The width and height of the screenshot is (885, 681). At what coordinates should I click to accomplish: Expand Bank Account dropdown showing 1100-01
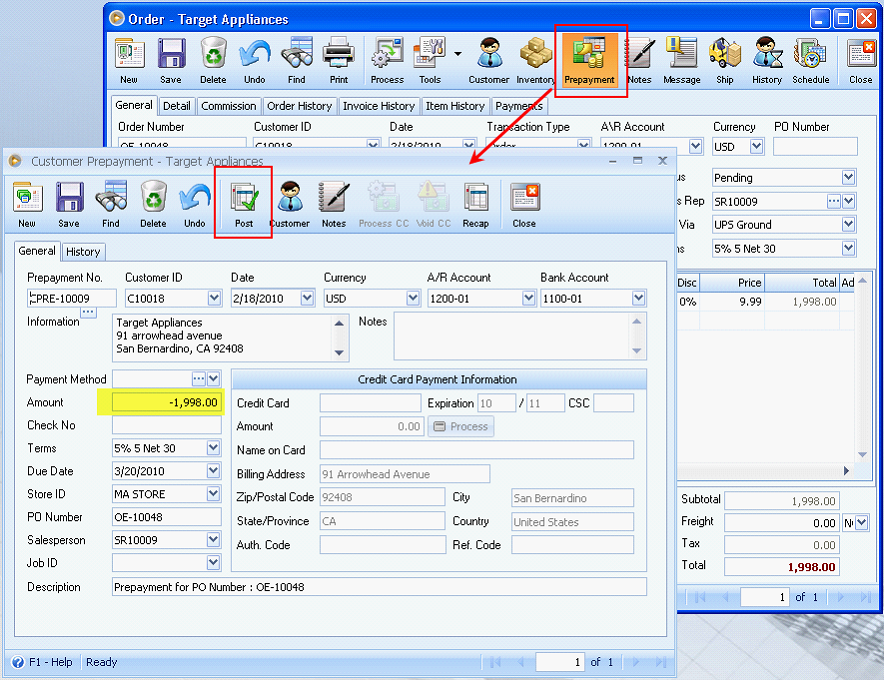pyautogui.click(x=638, y=298)
